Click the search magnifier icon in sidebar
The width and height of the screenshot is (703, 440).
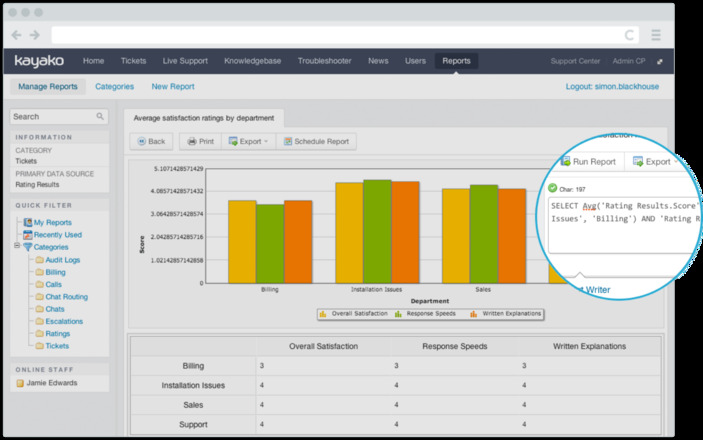[101, 117]
